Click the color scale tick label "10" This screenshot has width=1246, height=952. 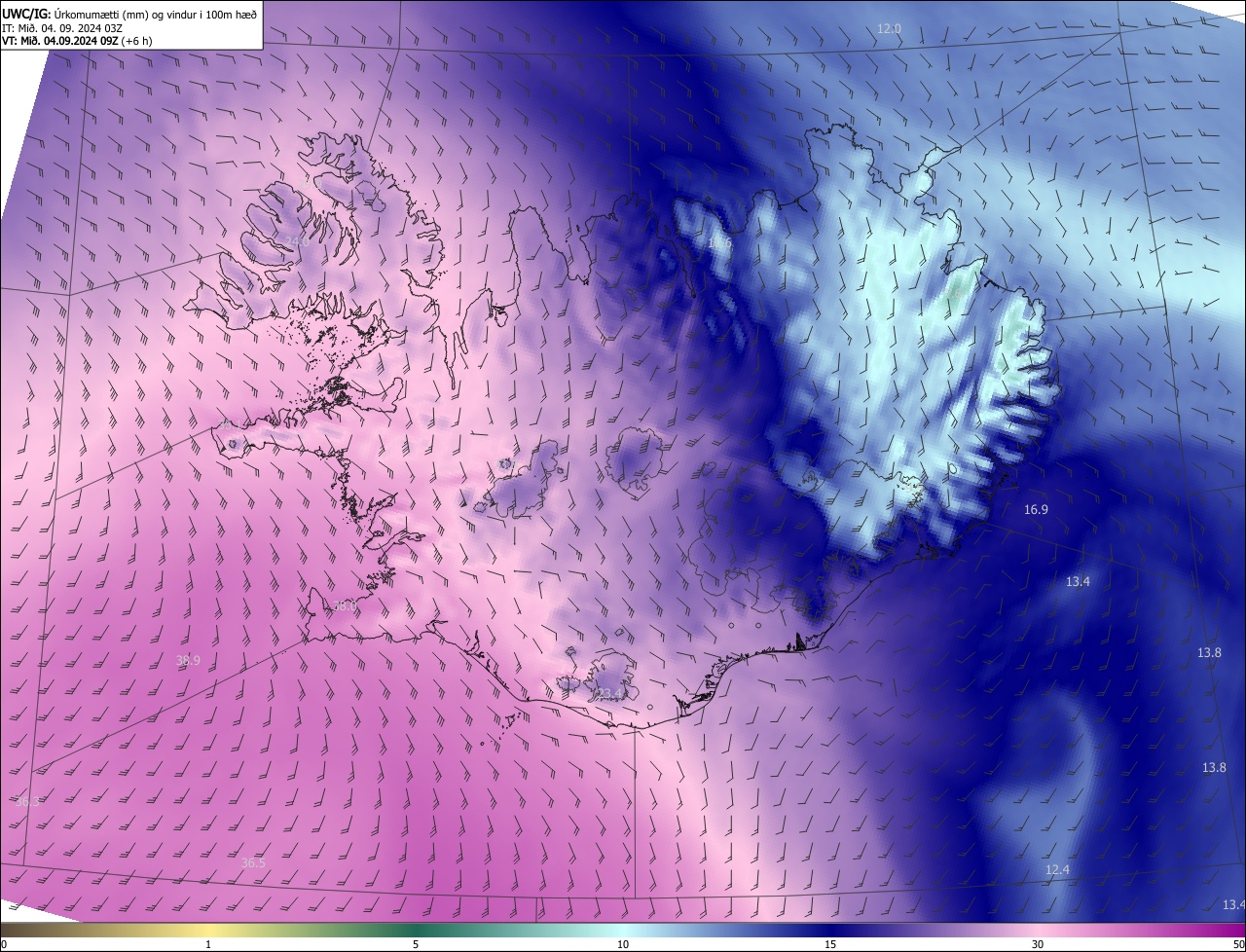623,944
